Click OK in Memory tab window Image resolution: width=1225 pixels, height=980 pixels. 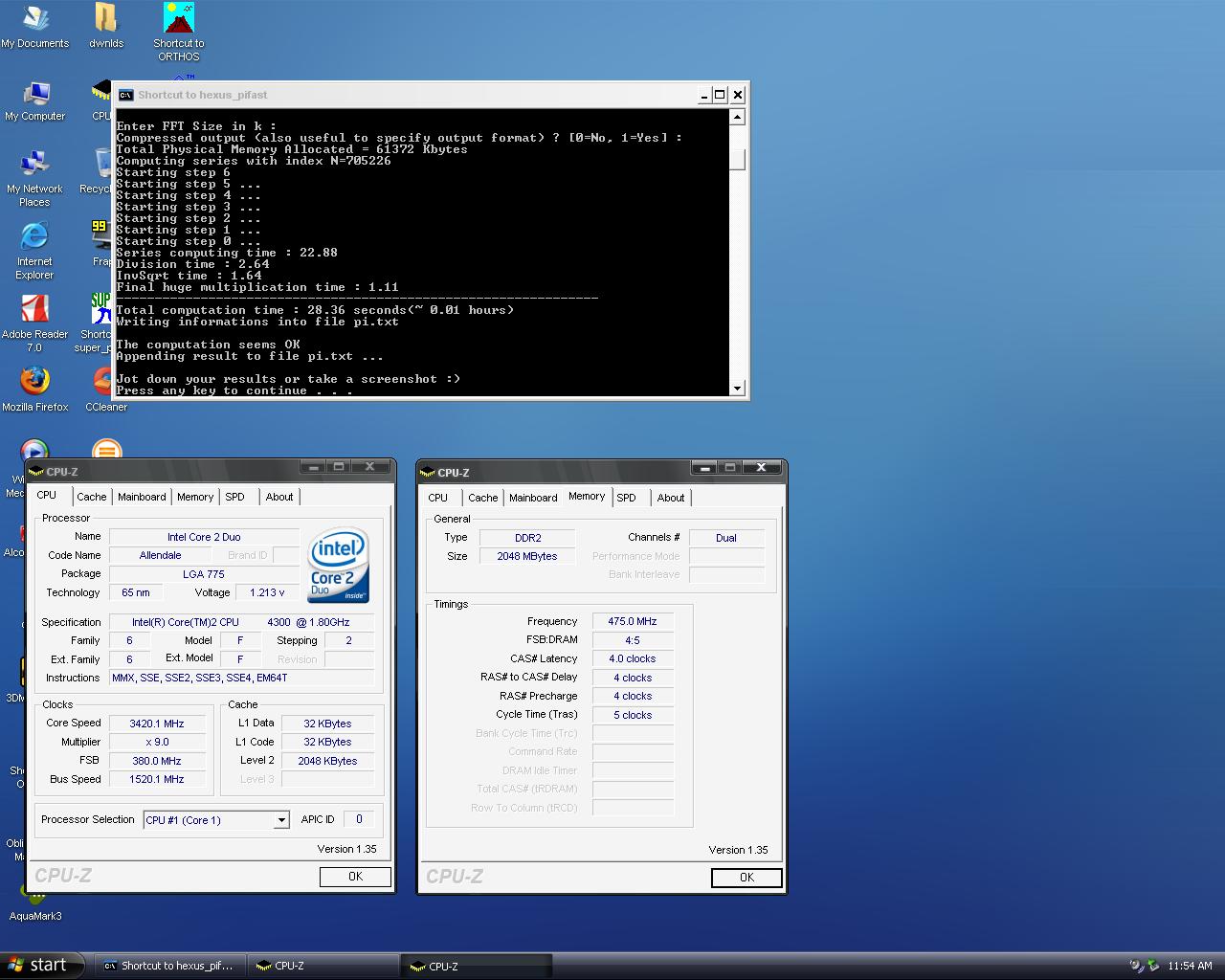[x=746, y=878]
